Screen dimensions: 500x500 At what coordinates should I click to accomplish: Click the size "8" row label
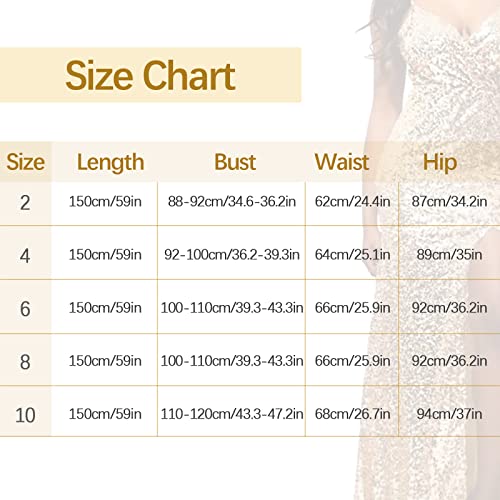[x=25, y=362]
